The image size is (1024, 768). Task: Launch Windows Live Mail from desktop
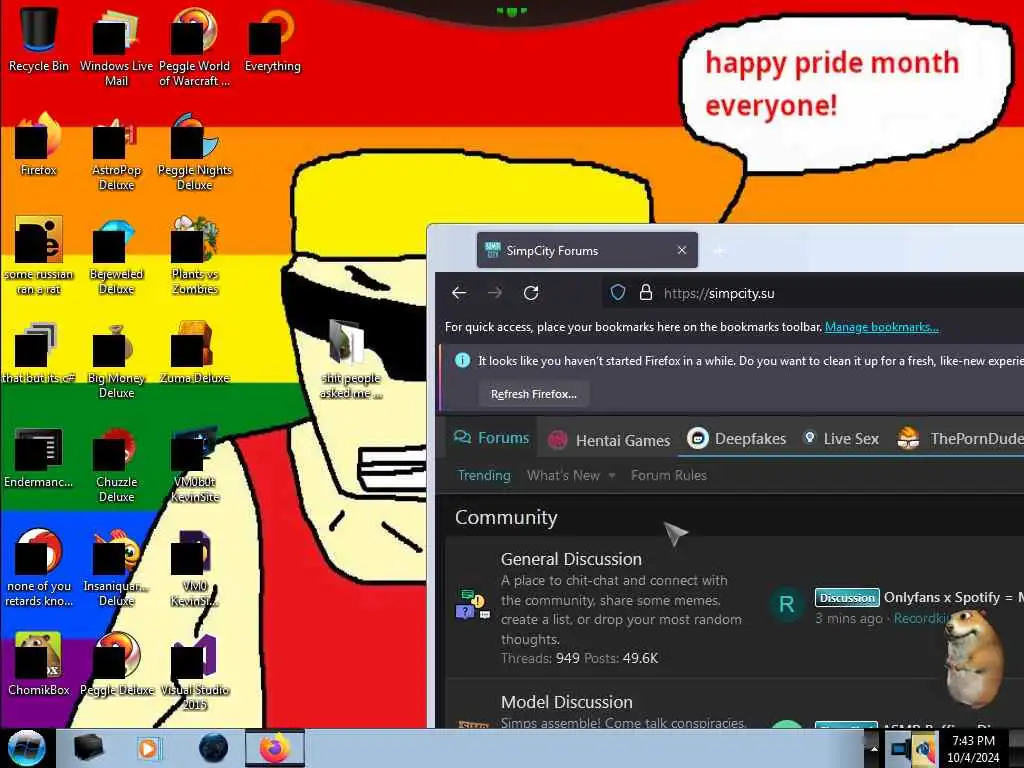click(x=116, y=47)
